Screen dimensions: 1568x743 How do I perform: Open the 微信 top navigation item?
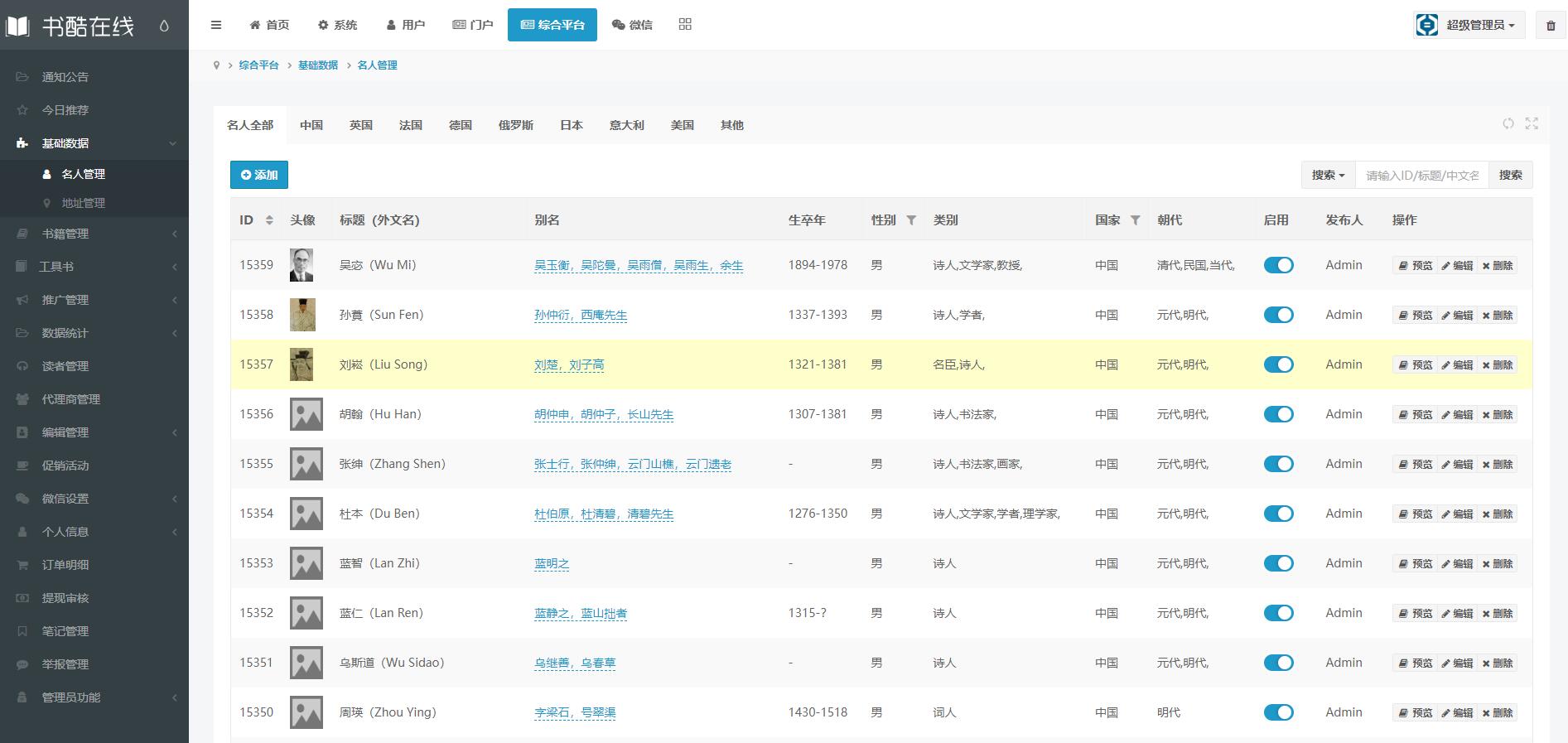632,25
